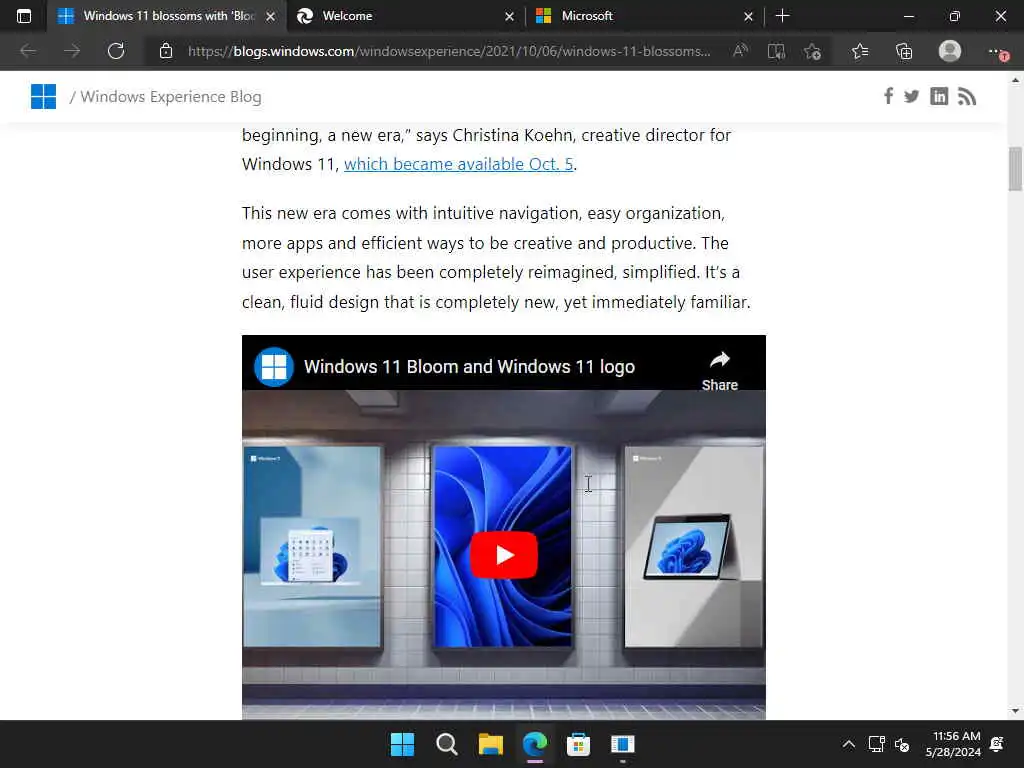Click the Microsoft Edge taskbar icon
Viewport: 1024px width, 768px height.
click(535, 744)
